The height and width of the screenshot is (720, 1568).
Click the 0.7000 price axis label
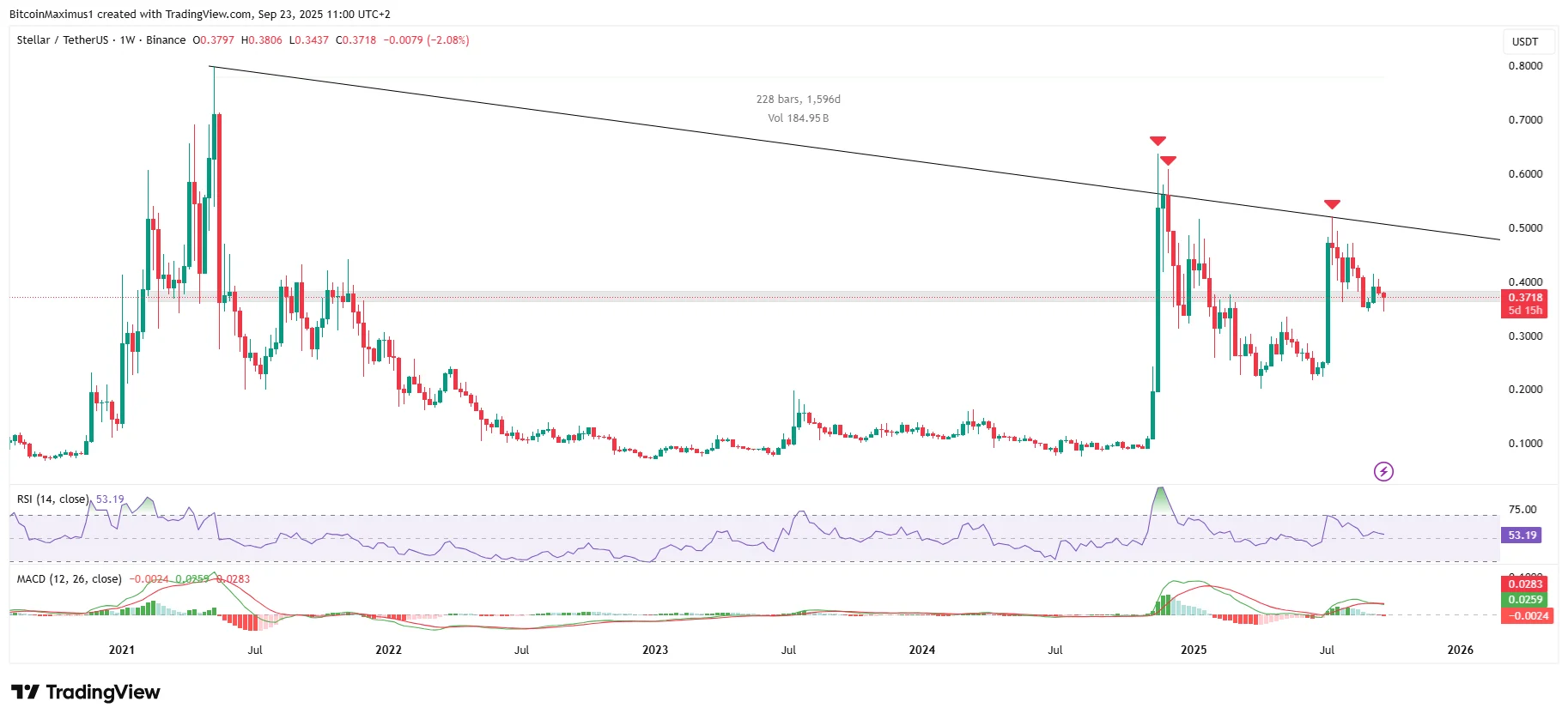1525,119
